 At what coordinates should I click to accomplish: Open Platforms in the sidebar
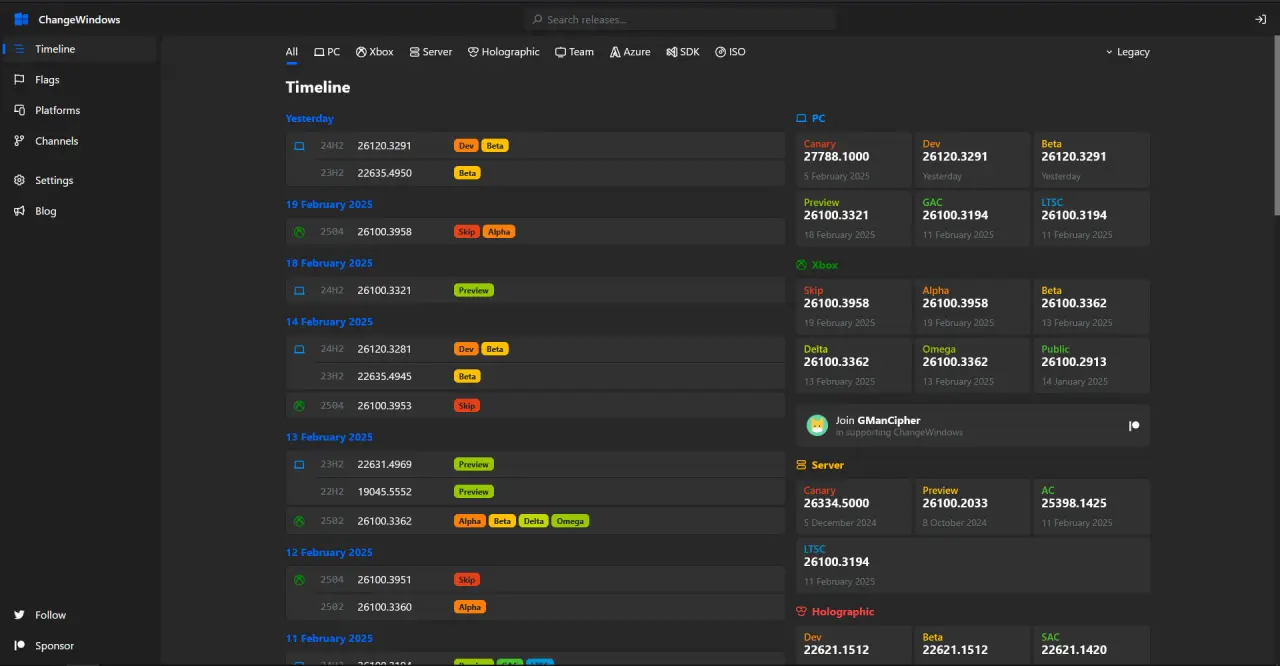click(x=80, y=110)
